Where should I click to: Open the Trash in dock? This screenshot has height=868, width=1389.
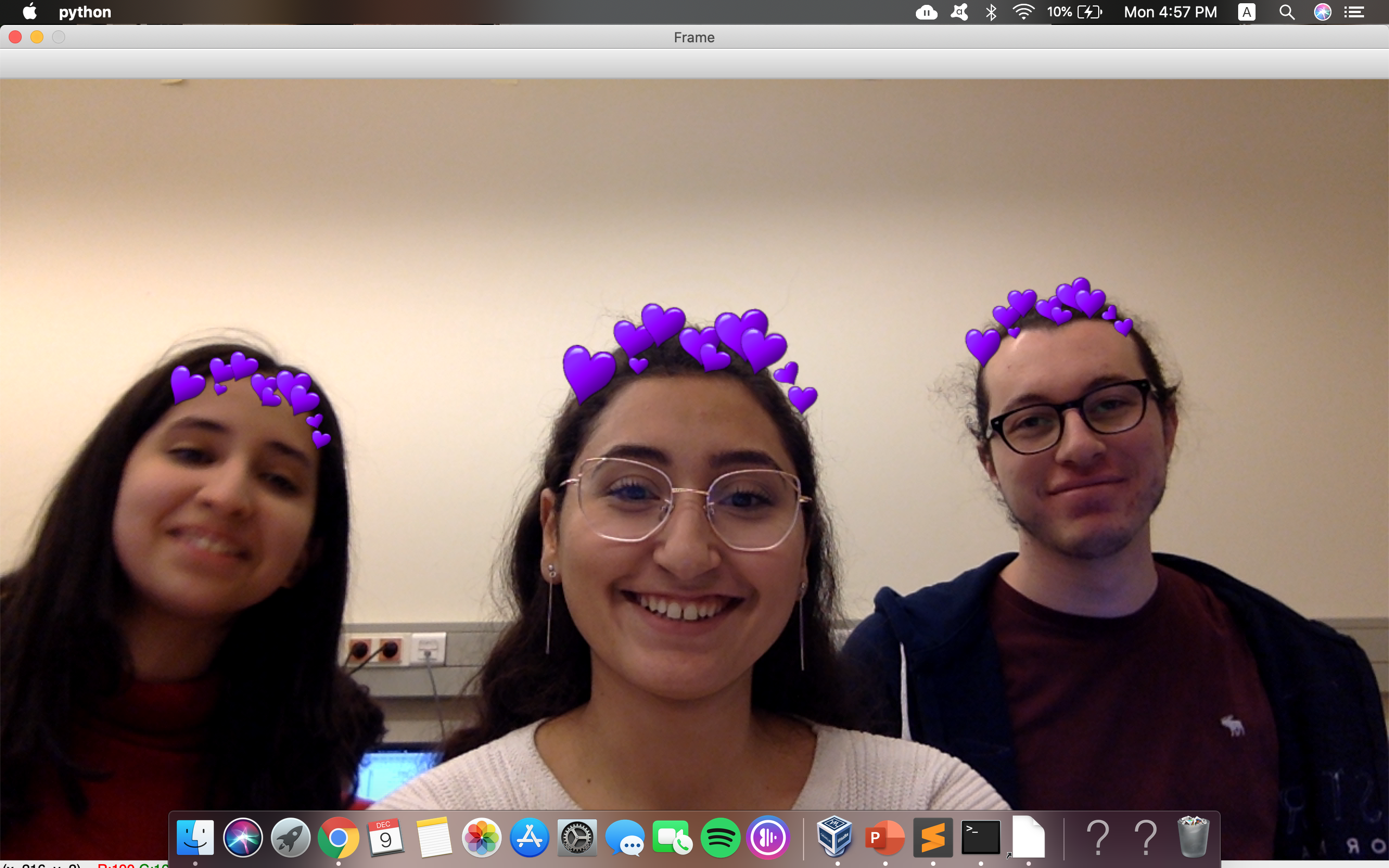tap(1193, 838)
